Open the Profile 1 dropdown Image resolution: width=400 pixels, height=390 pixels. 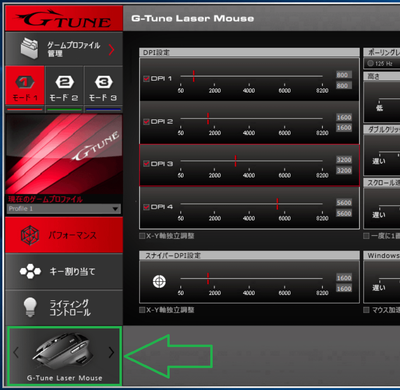coord(64,209)
